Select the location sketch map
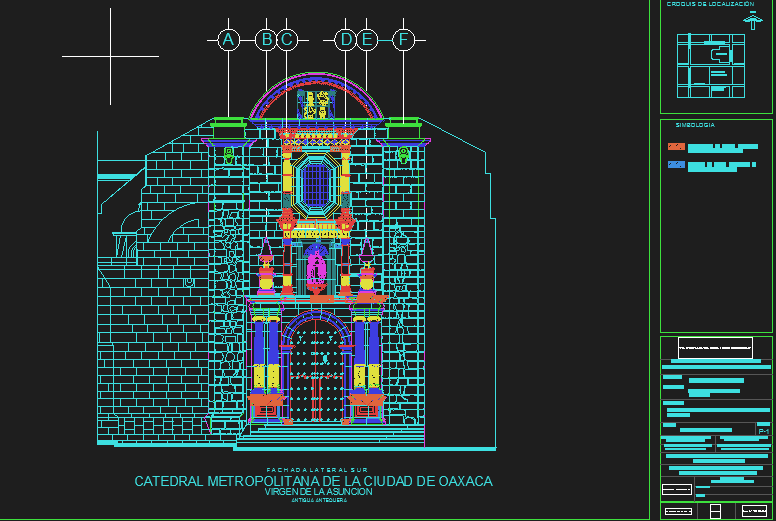Screen dimensions: 776x521 [x=712, y=66]
